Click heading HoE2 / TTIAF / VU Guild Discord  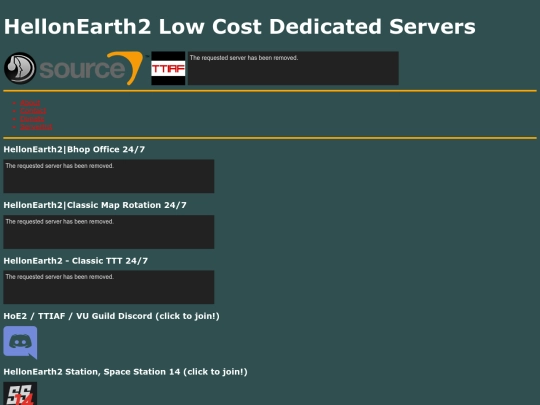[x=112, y=316]
